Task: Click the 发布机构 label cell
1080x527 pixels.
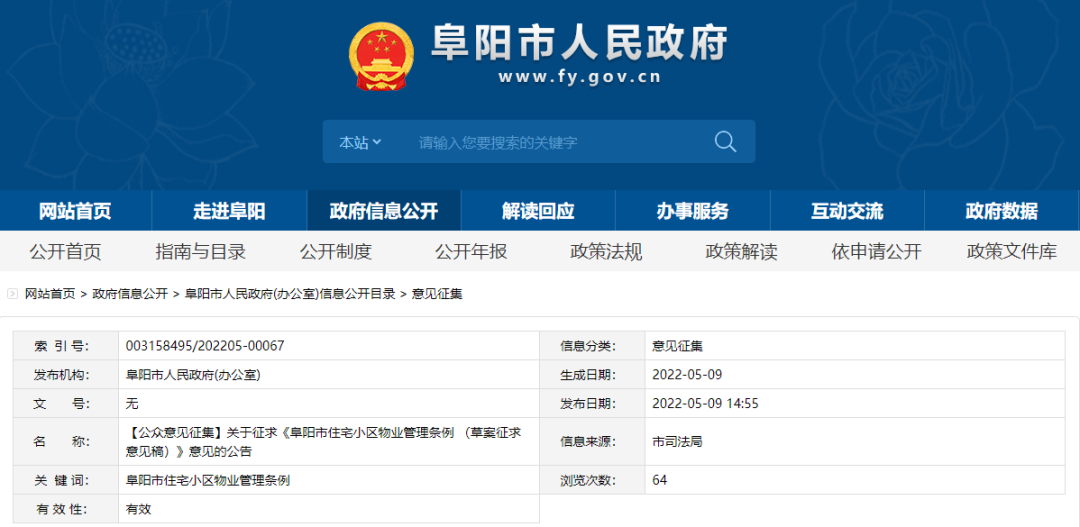Action: [65, 375]
